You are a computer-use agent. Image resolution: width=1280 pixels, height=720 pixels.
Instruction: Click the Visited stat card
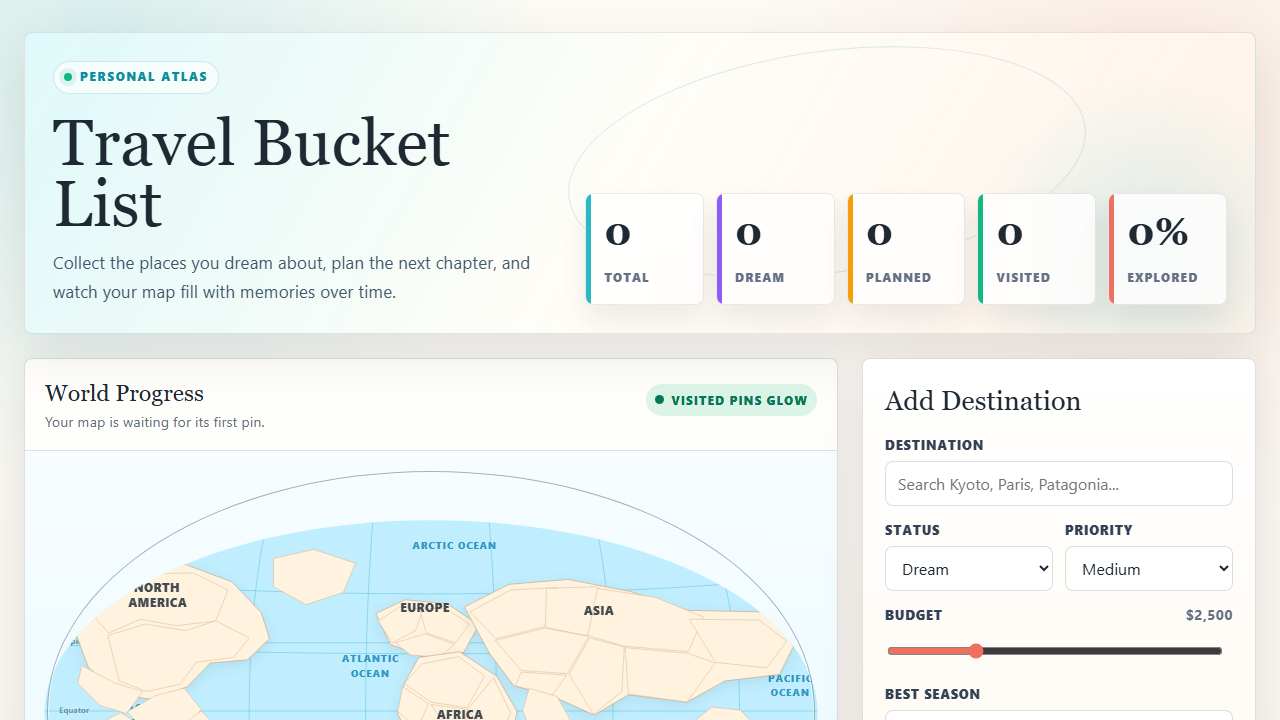point(1037,249)
